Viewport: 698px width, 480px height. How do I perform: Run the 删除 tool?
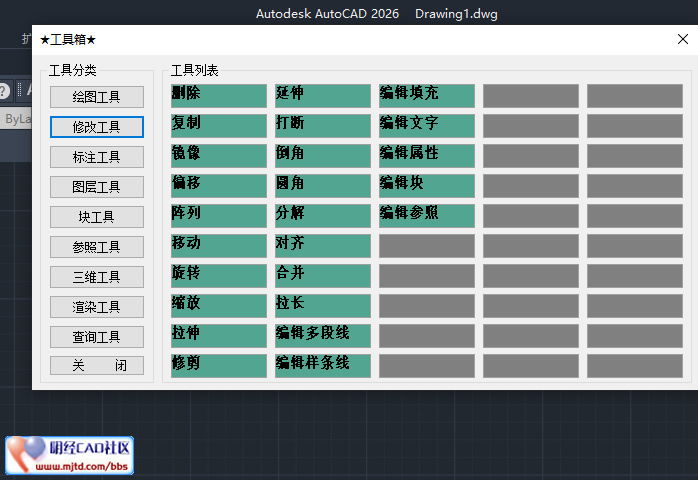coord(219,96)
